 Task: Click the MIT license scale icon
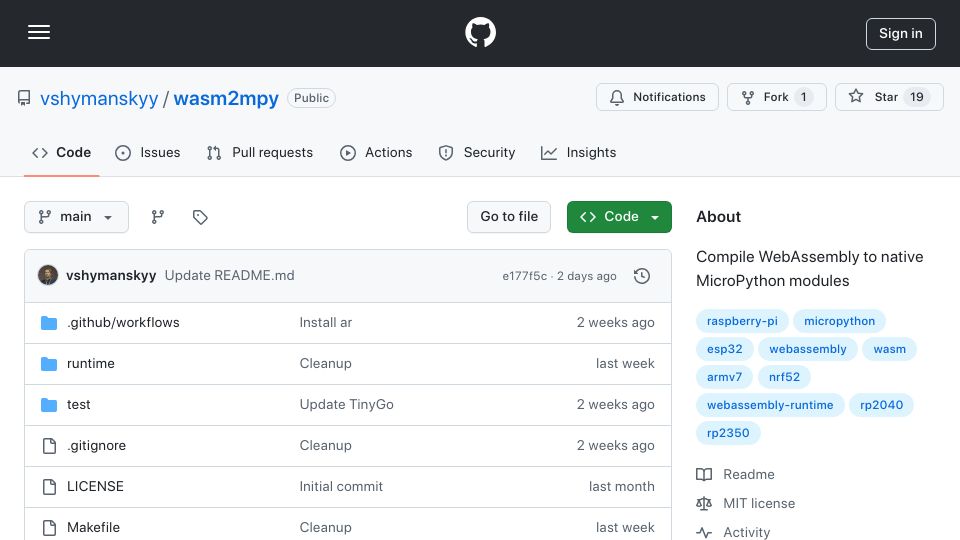[704, 503]
